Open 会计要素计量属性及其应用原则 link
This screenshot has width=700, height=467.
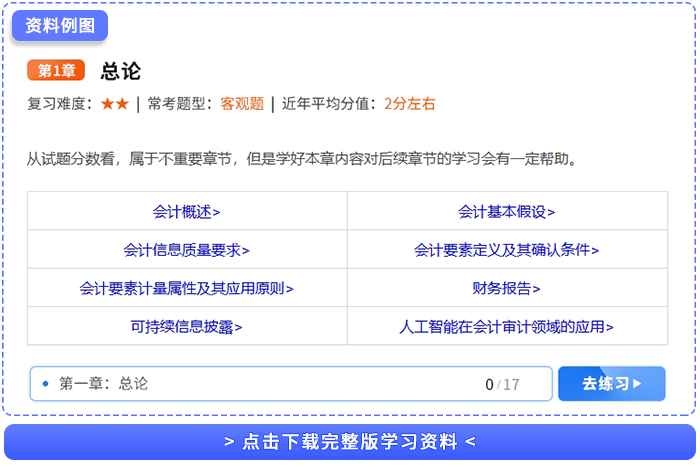[x=187, y=288]
